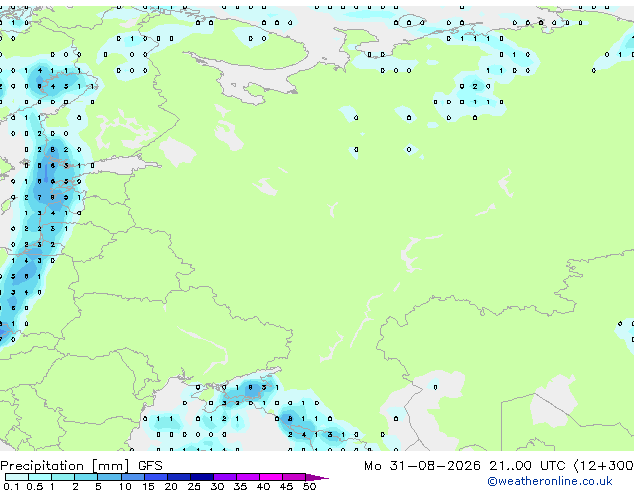Click the above-50 mm arrow tip
The width and height of the screenshot is (634, 490).
click(317, 477)
